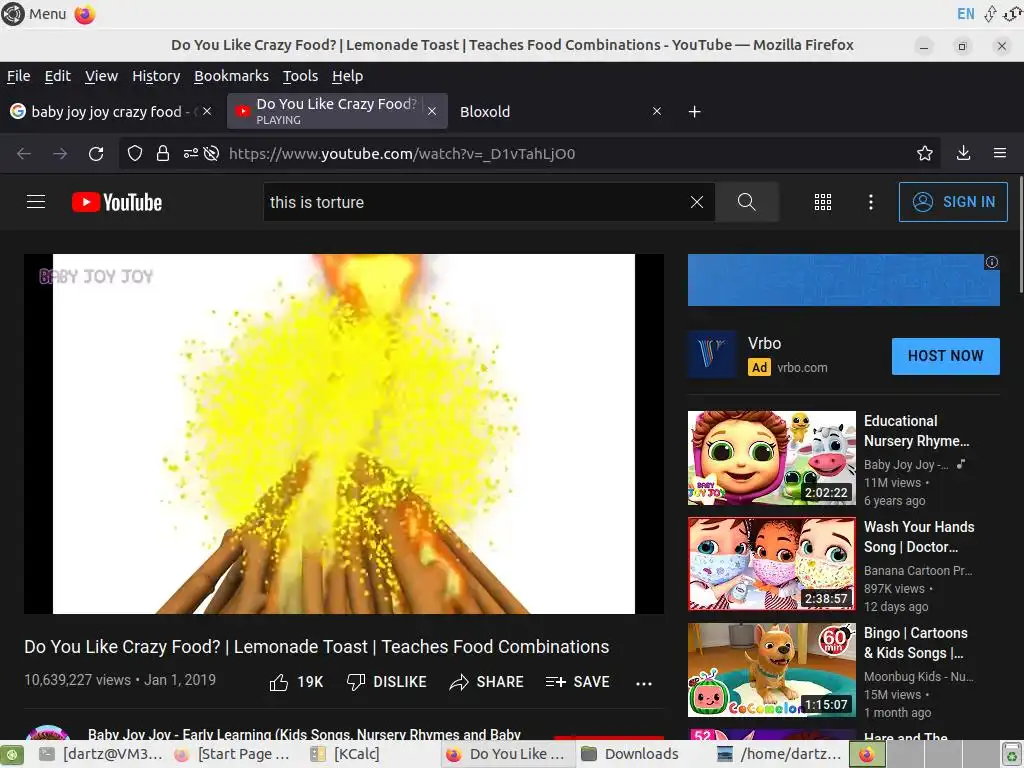The width and height of the screenshot is (1024, 768).
Task: Bookmark this page with the star
Action: (925, 153)
